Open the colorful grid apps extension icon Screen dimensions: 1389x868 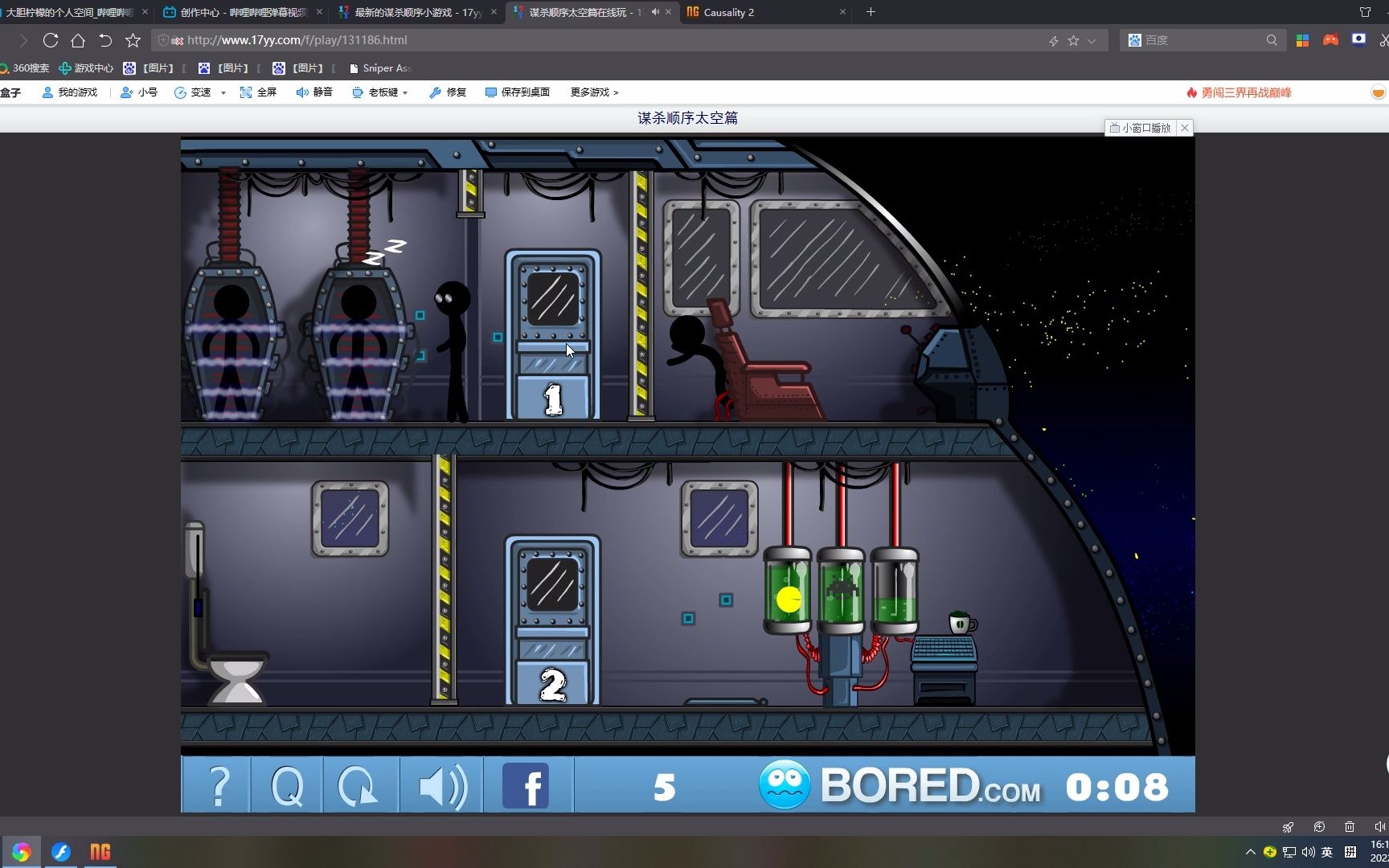pos(1303,40)
